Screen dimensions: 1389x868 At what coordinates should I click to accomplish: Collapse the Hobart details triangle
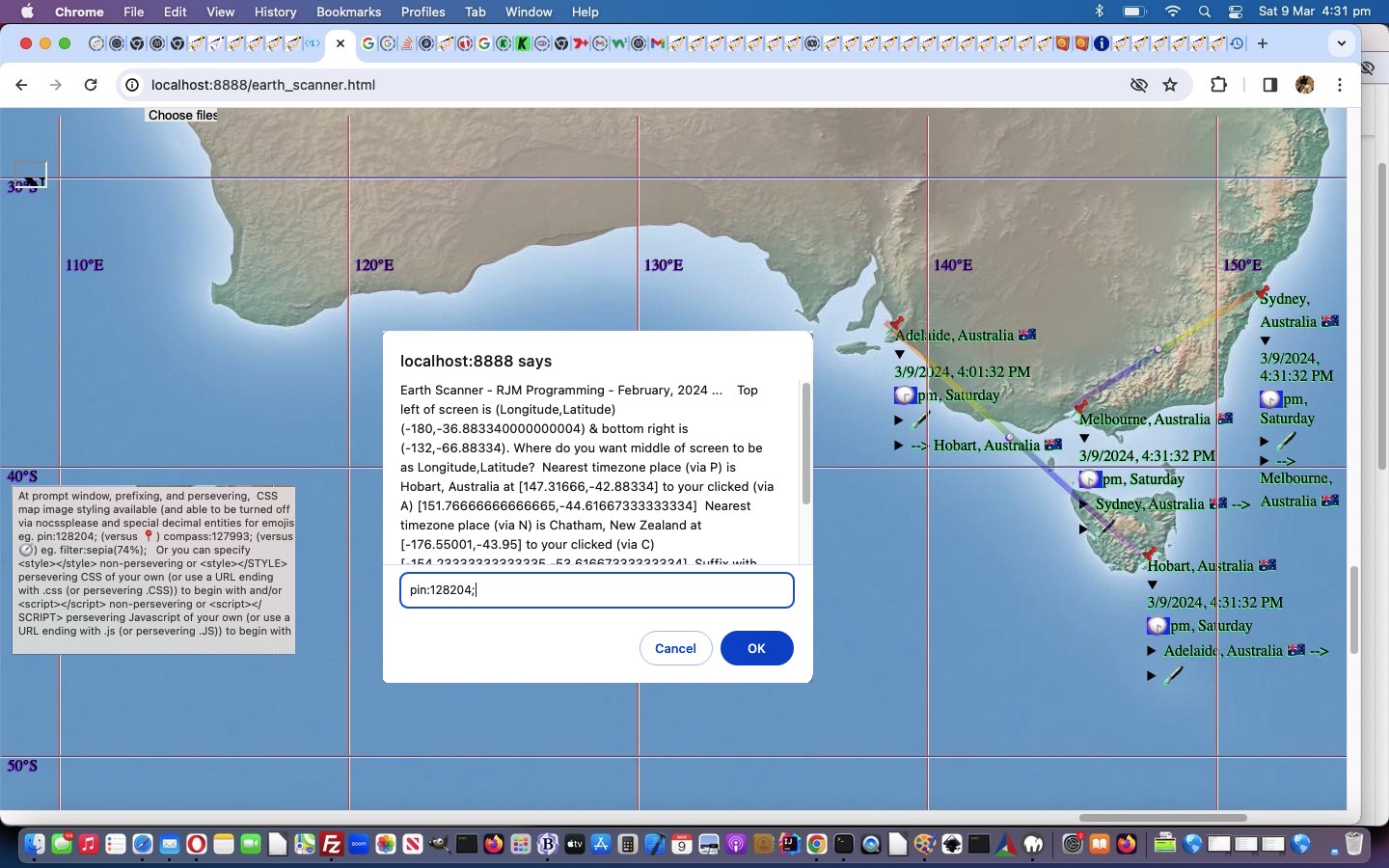tap(1152, 584)
